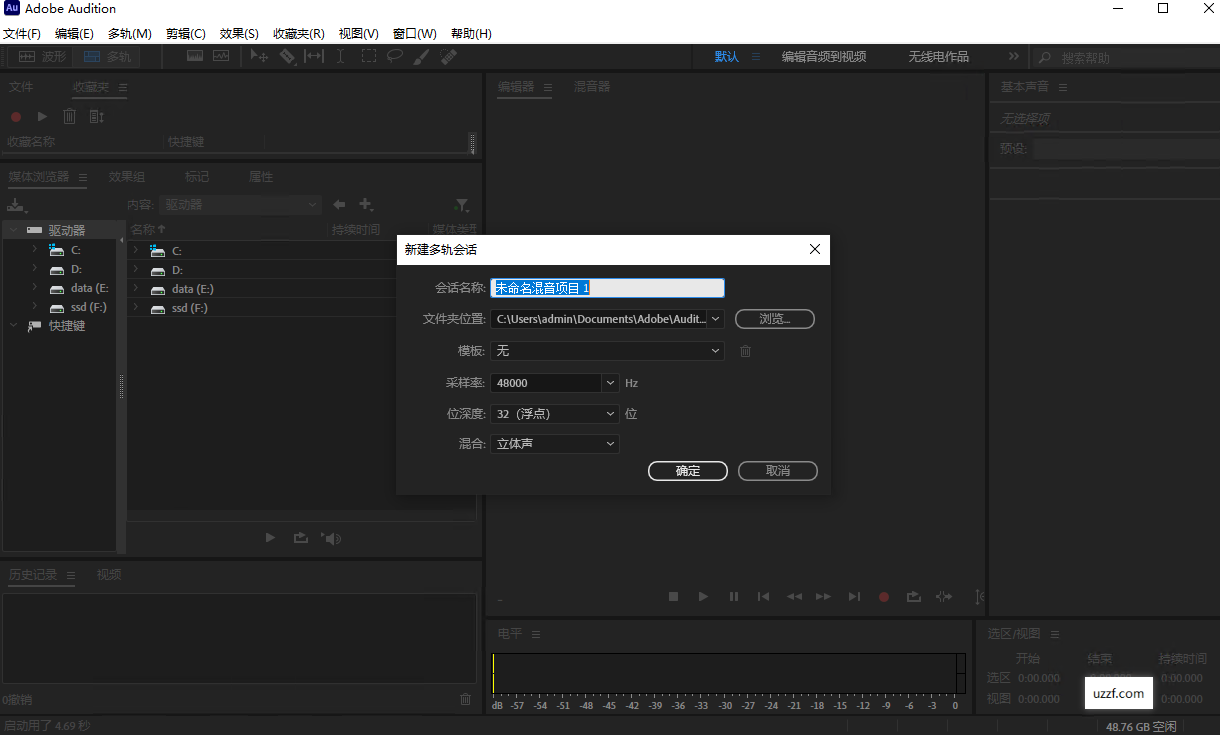The width and height of the screenshot is (1220, 735).
Task: Toggle loop playback in the transport bar
Action: (x=913, y=596)
